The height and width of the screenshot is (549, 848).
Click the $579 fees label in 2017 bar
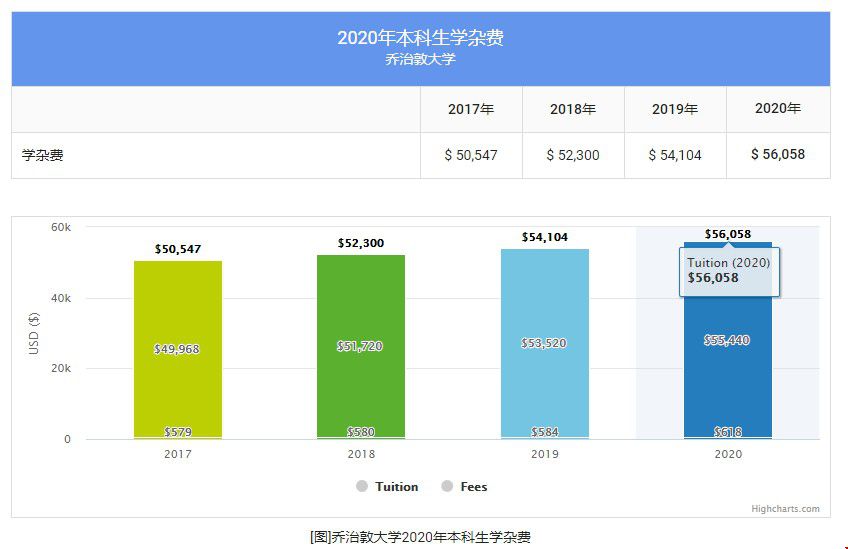[x=178, y=432]
